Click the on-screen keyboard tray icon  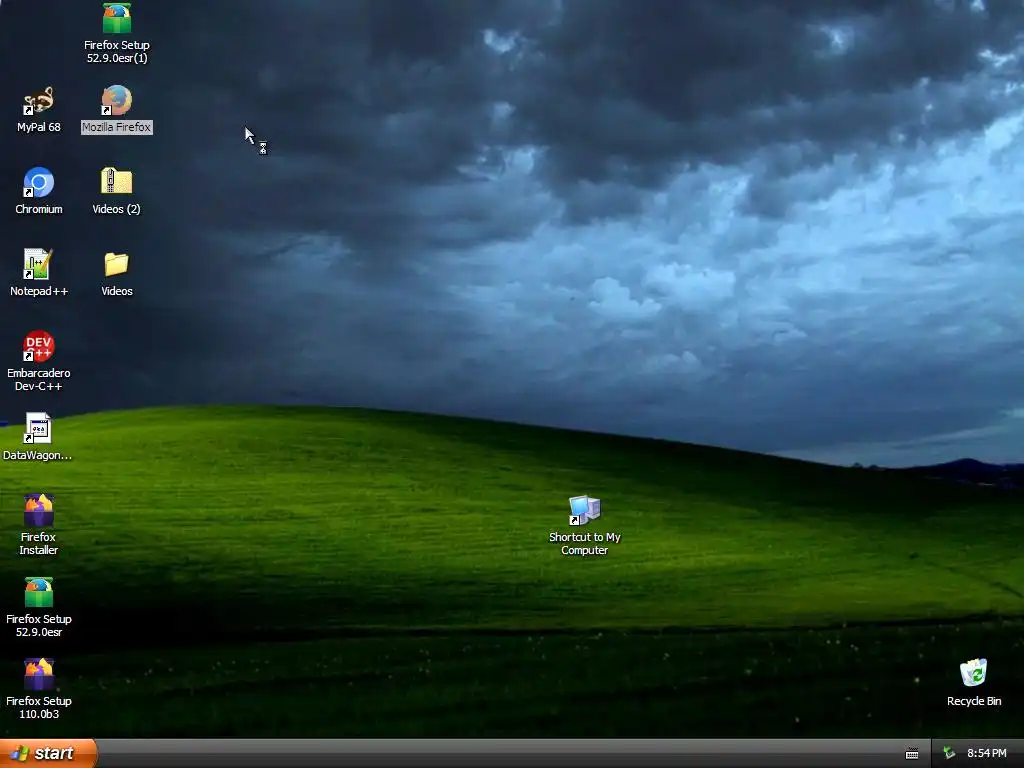pos(912,754)
